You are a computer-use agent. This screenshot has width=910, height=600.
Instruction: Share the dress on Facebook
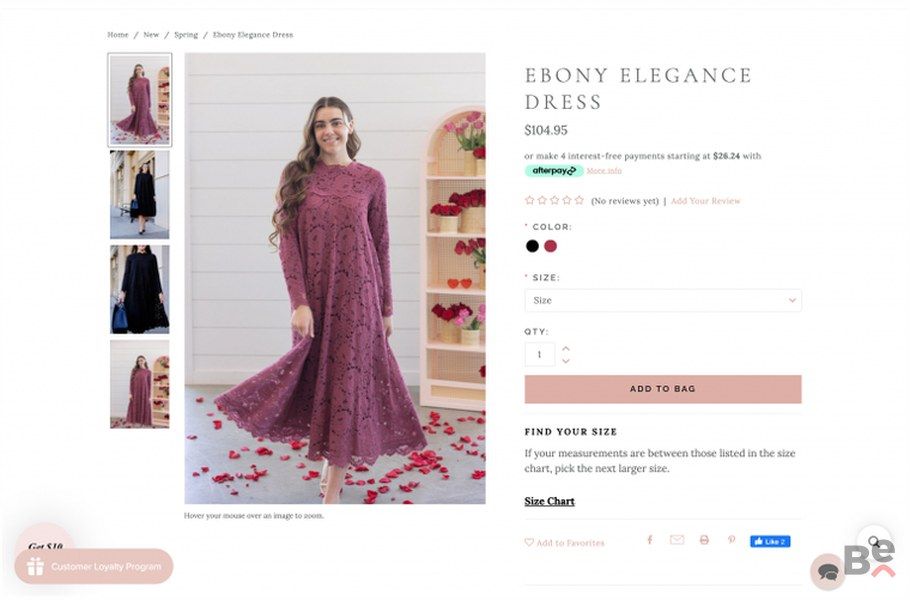pos(649,540)
